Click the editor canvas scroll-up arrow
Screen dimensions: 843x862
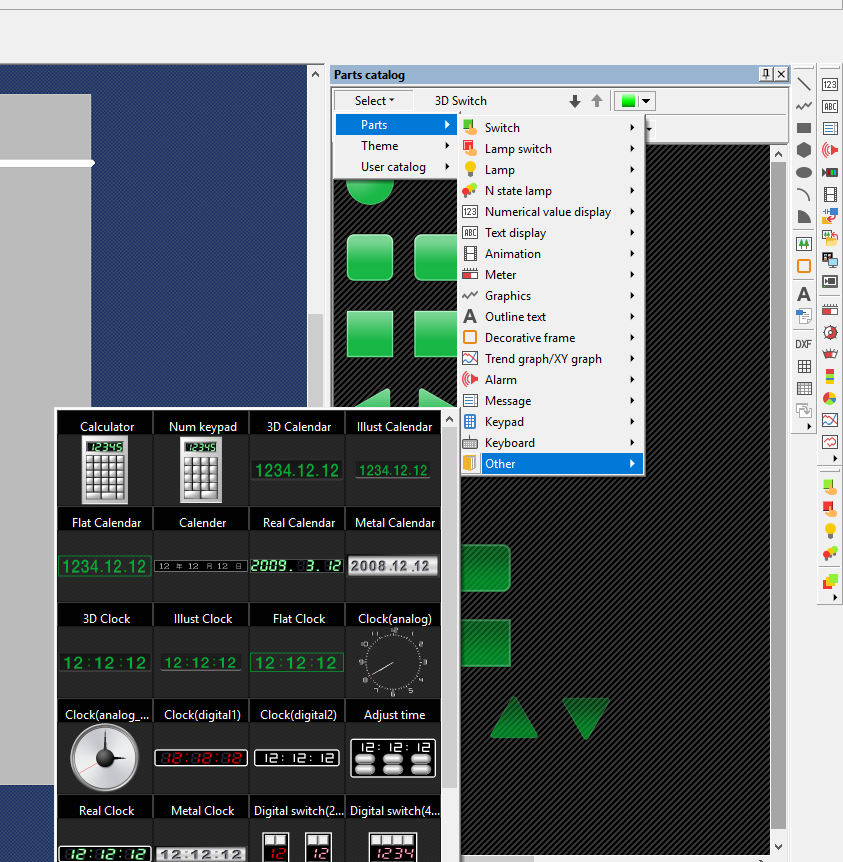315,74
